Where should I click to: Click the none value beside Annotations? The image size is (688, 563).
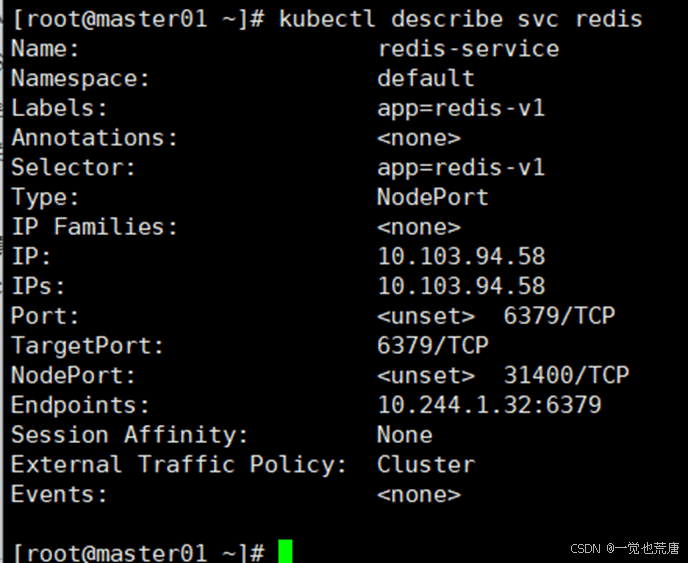click(418, 138)
